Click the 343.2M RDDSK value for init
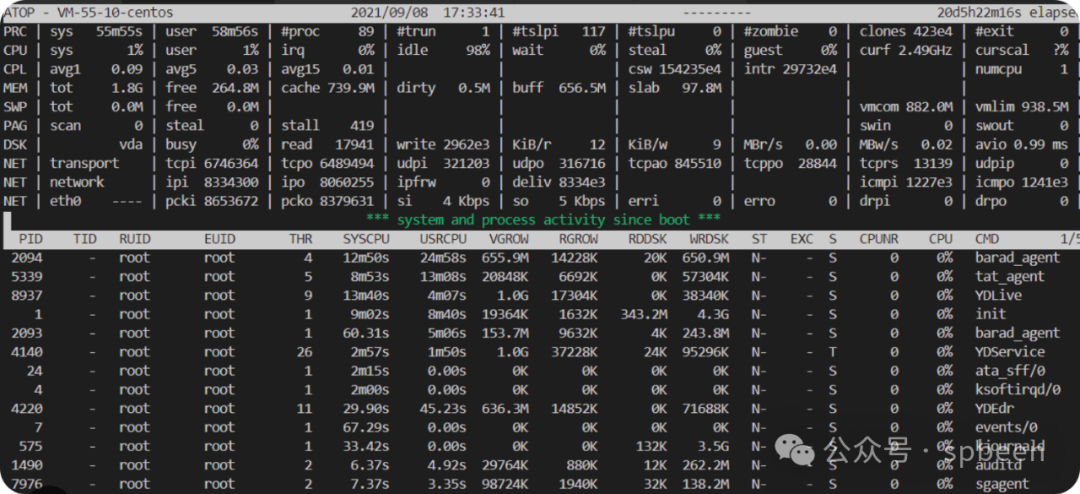Image resolution: width=1080 pixels, height=494 pixels. point(644,314)
